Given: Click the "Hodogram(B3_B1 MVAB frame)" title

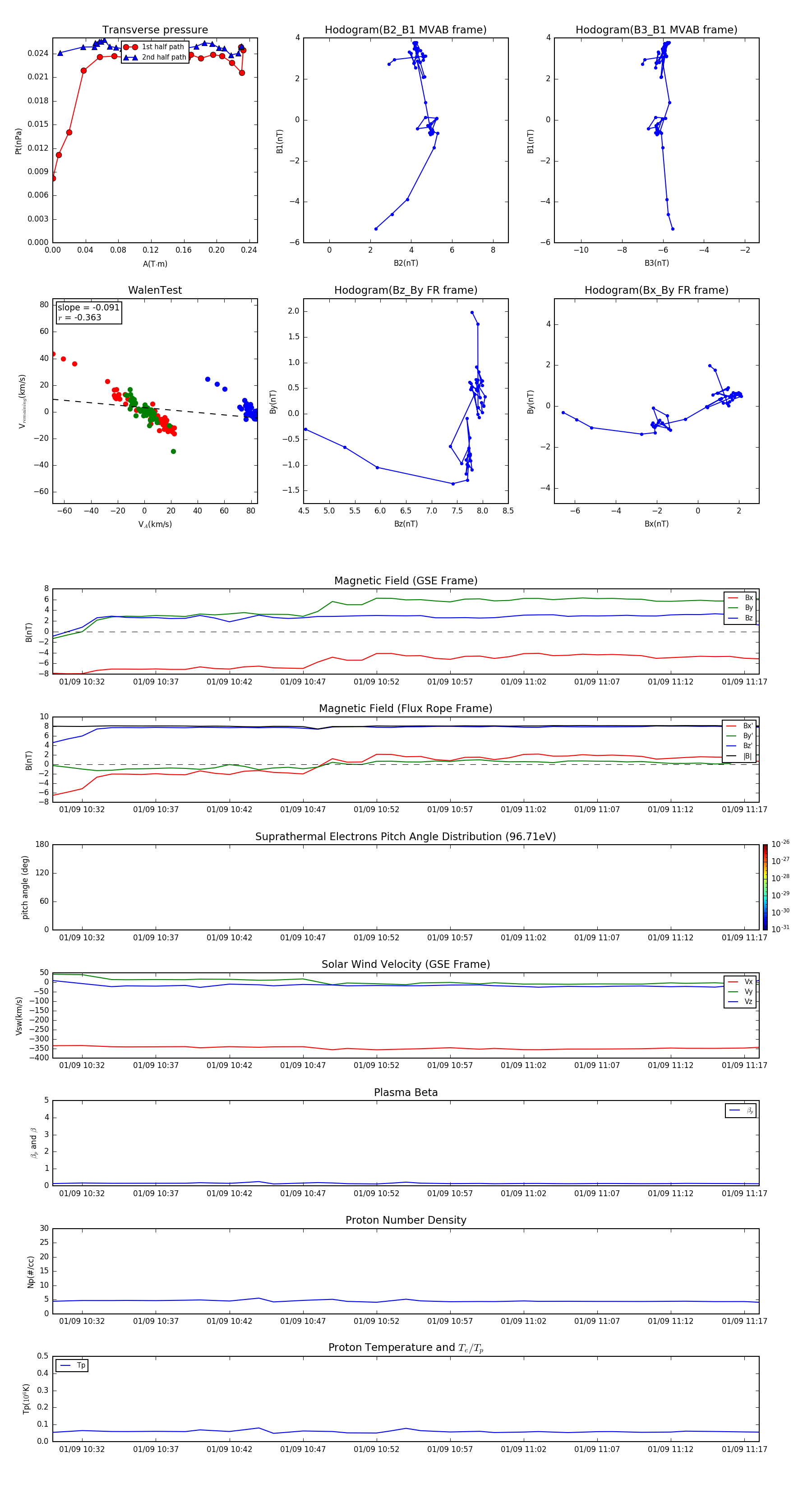Looking at the screenshot, I should [x=656, y=30].
